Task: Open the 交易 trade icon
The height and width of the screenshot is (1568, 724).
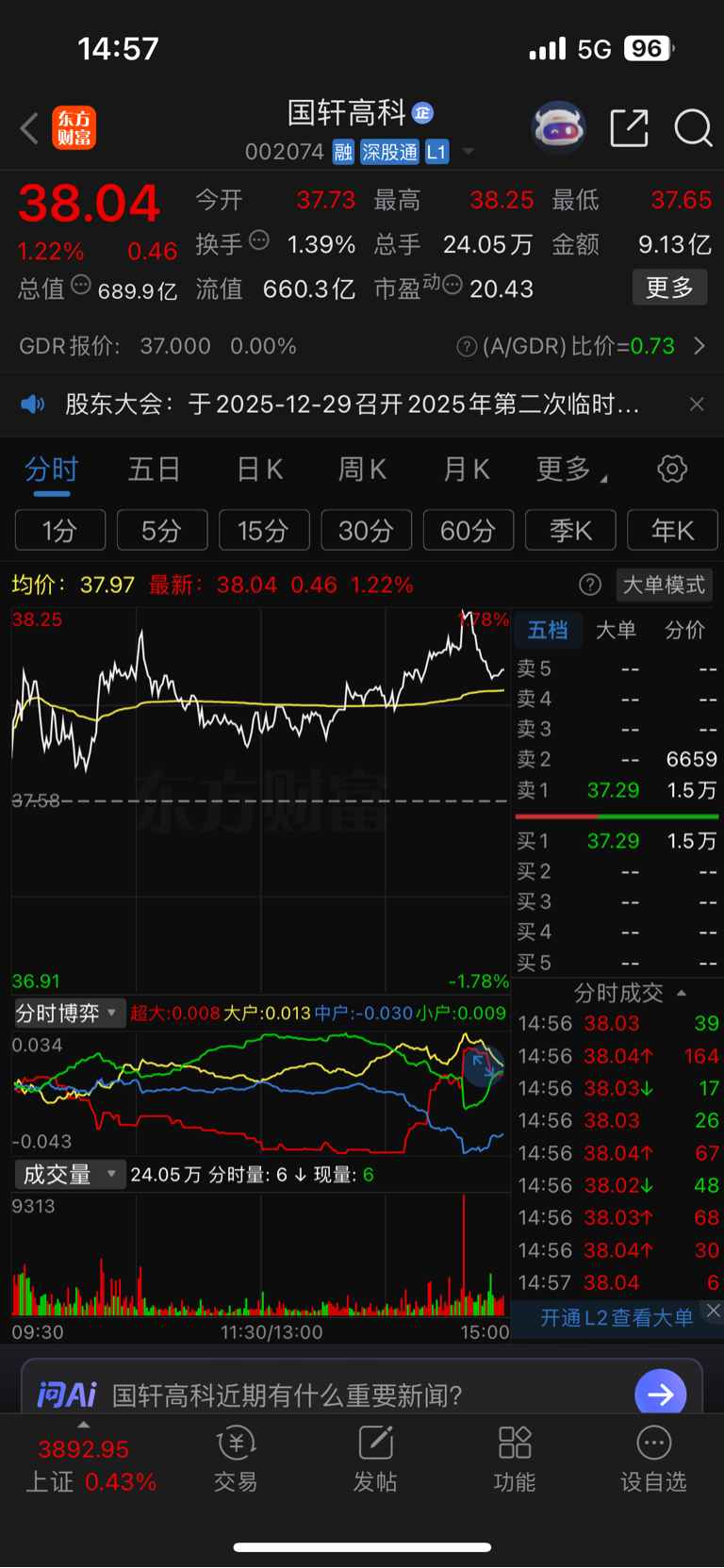Action: 236,1460
